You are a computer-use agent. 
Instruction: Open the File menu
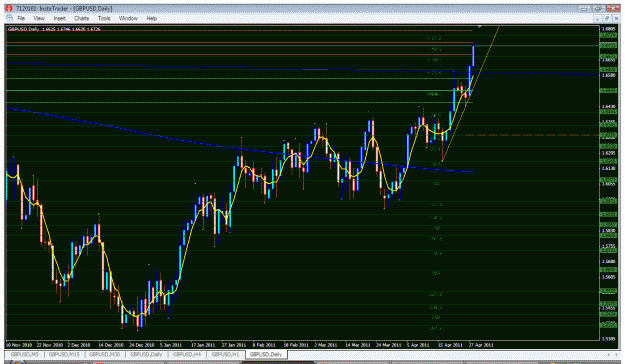(21, 18)
